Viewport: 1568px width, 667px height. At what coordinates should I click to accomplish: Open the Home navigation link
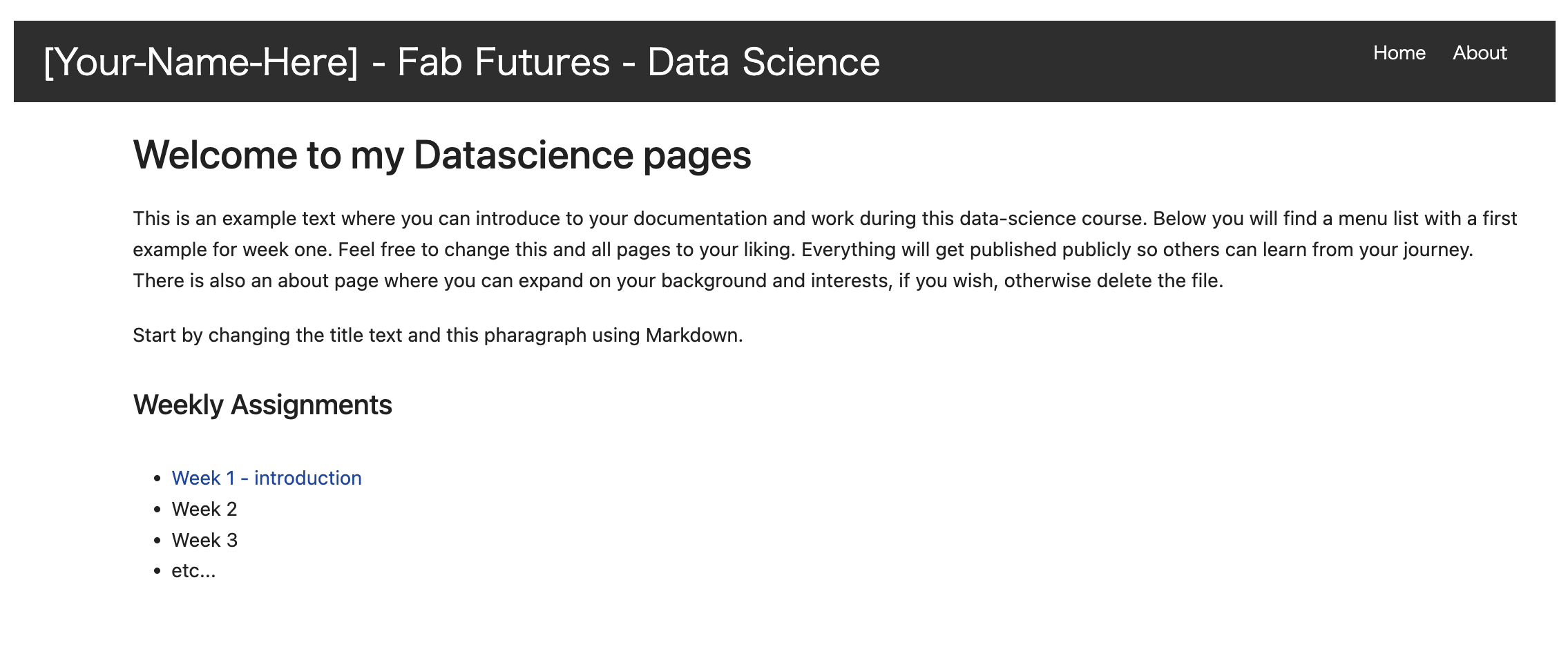1399,53
